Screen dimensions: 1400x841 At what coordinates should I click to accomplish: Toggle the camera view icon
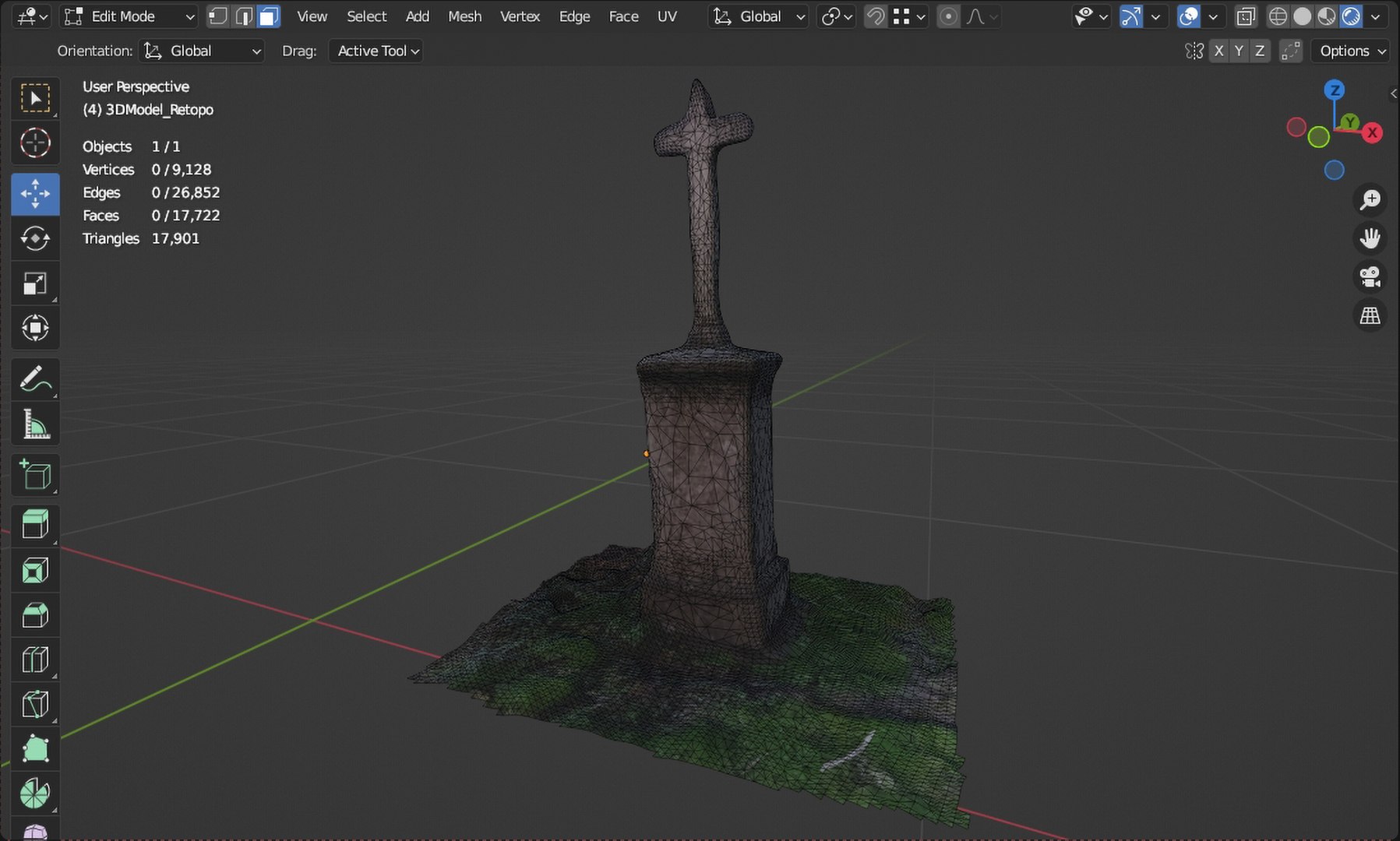tap(1370, 276)
